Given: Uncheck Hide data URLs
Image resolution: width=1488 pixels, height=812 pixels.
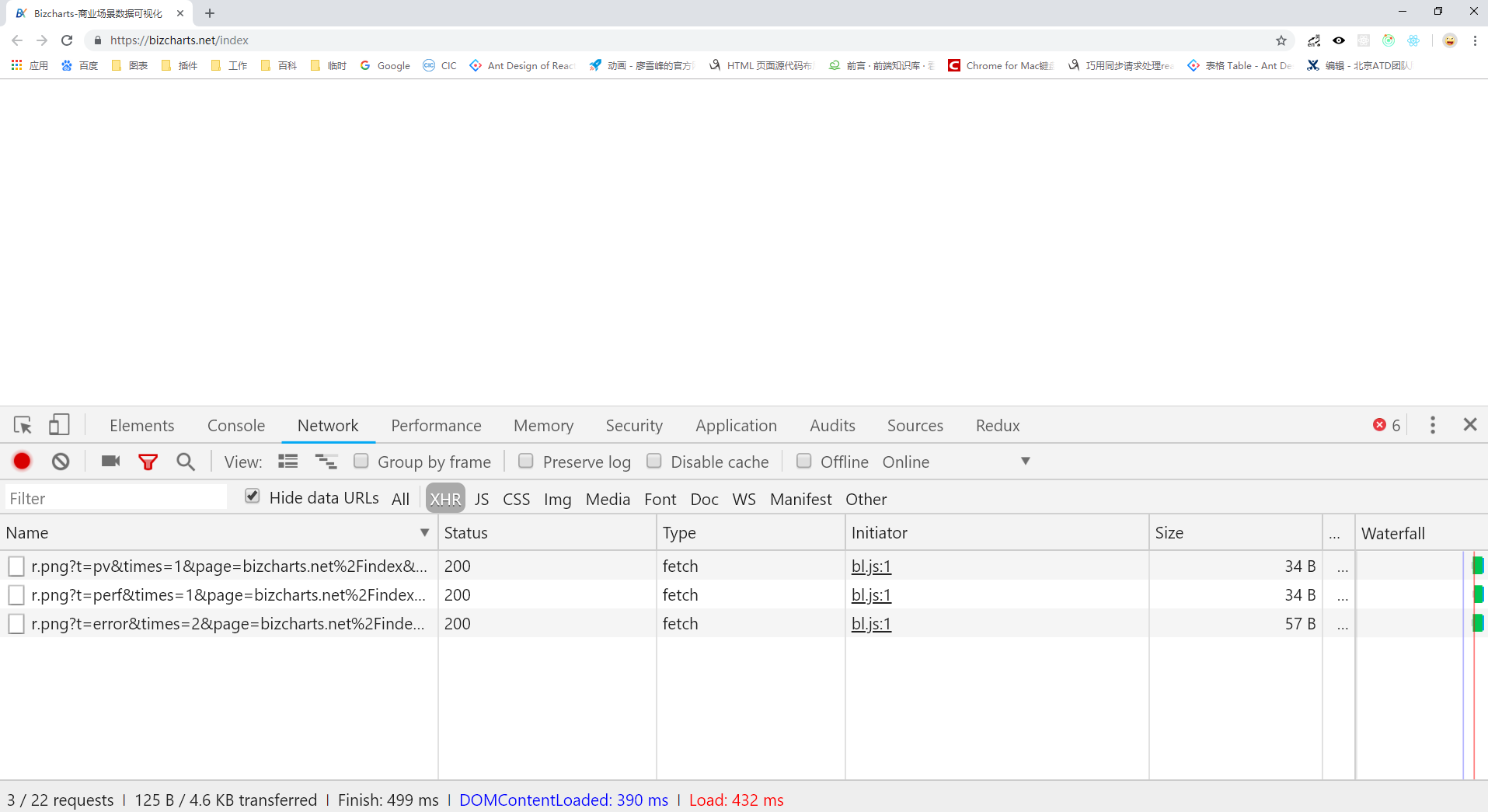Looking at the screenshot, I should point(252,496).
